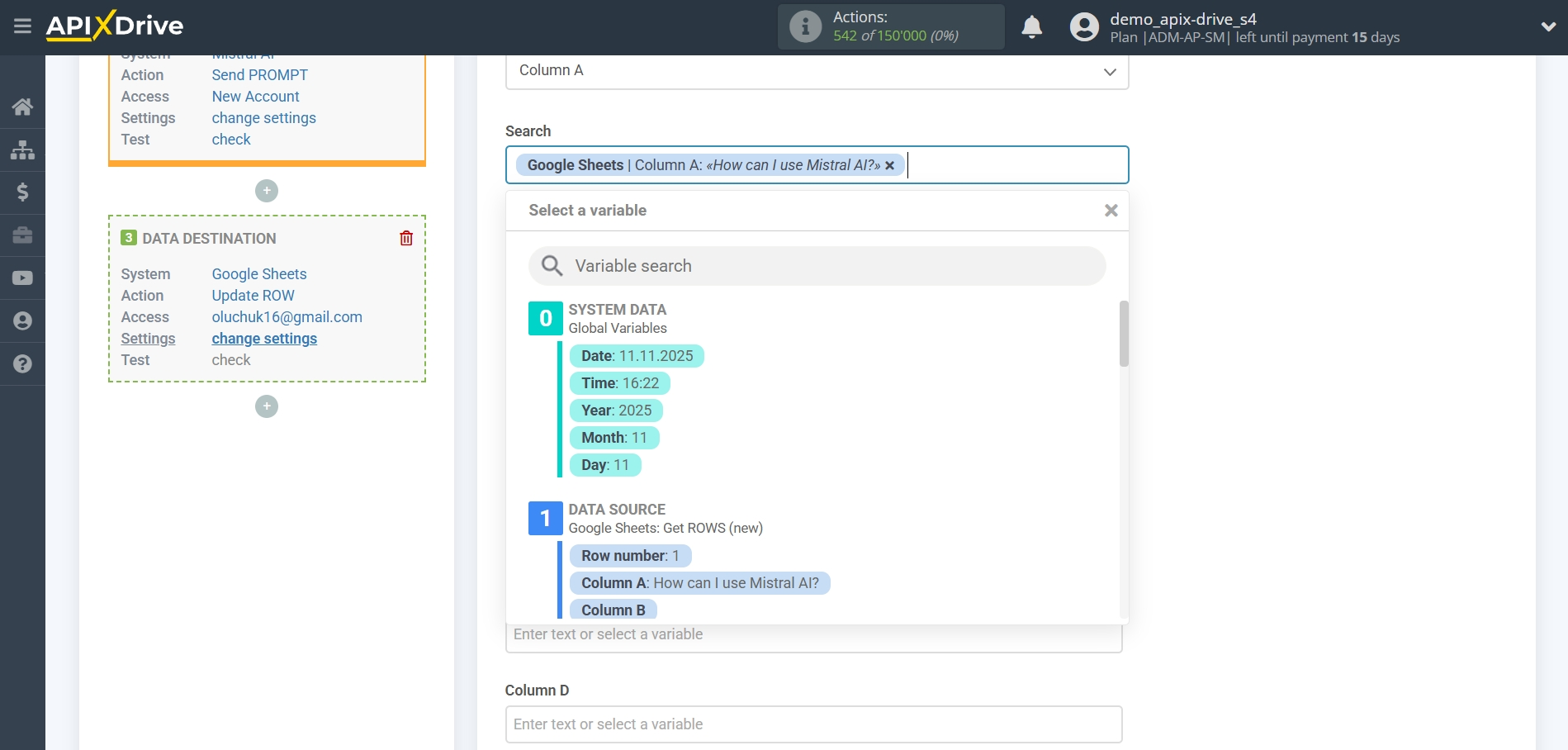Click the check link under Test

click(231, 360)
